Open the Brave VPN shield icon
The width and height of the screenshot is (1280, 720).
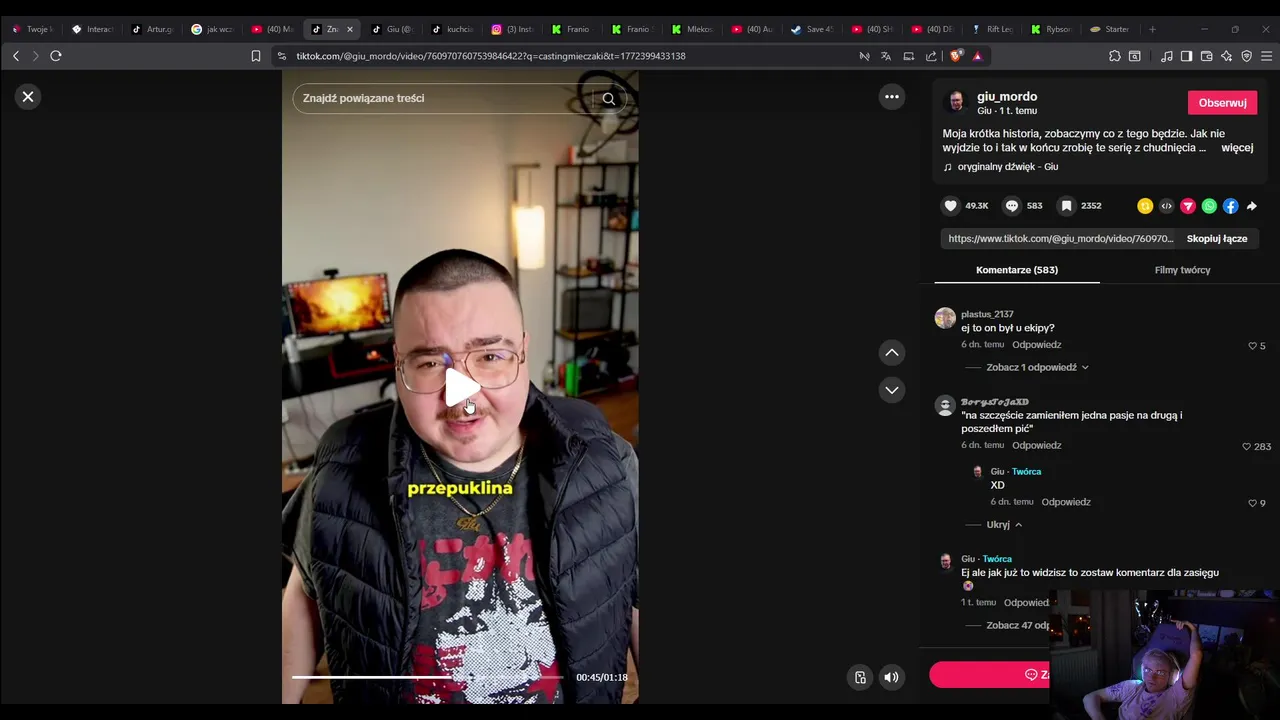[1246, 56]
